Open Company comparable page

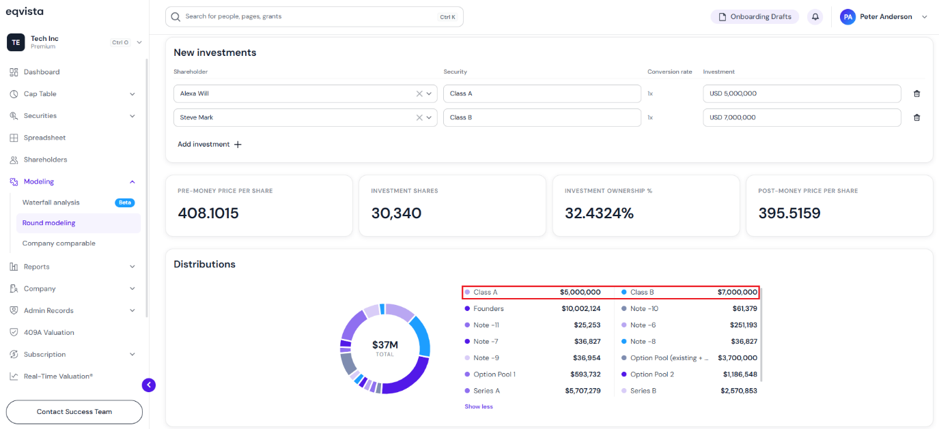(59, 243)
